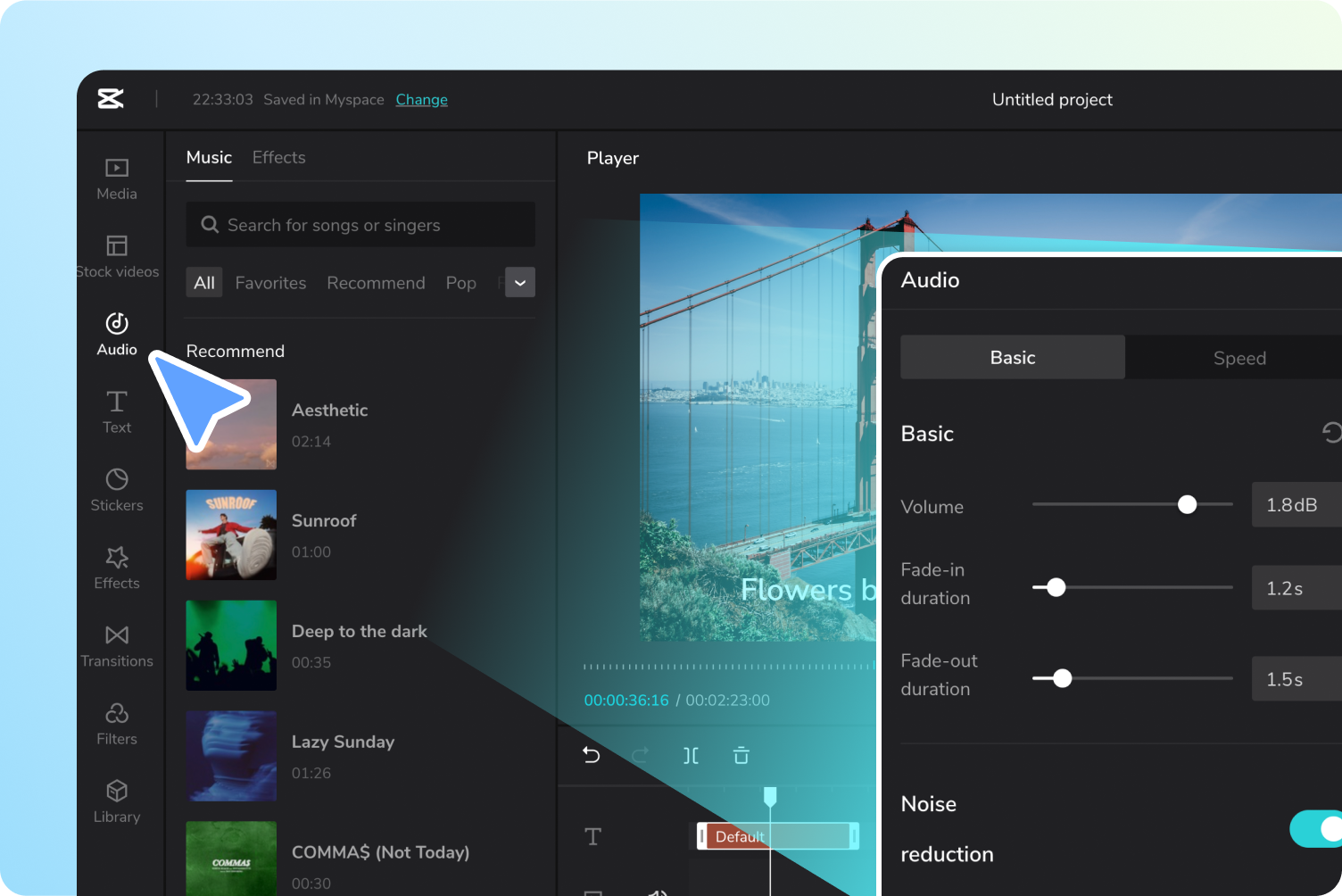Delete selected clip with trash icon
Screen dimensions: 1342x896
click(741, 756)
